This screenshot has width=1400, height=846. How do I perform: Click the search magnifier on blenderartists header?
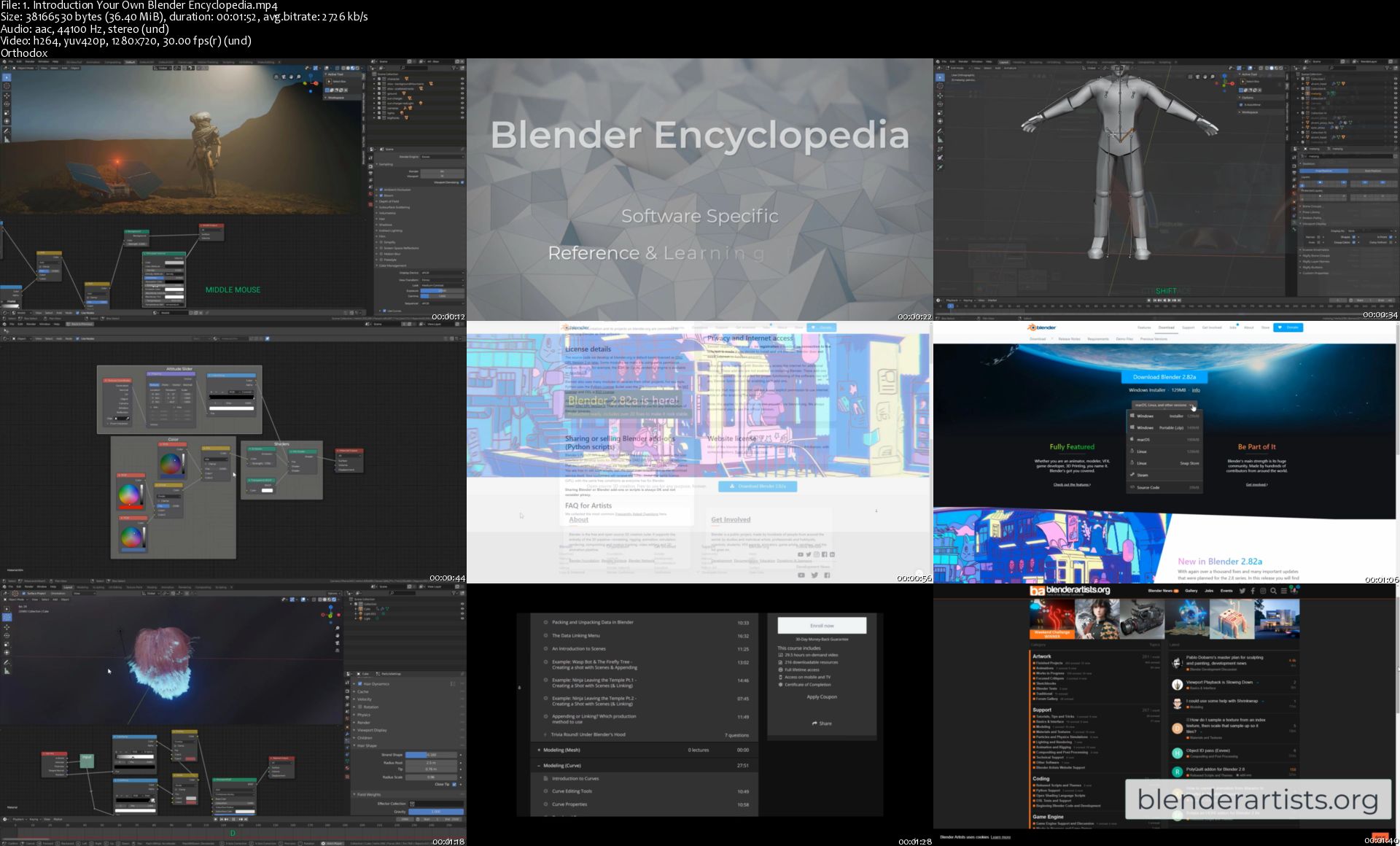click(x=1273, y=591)
